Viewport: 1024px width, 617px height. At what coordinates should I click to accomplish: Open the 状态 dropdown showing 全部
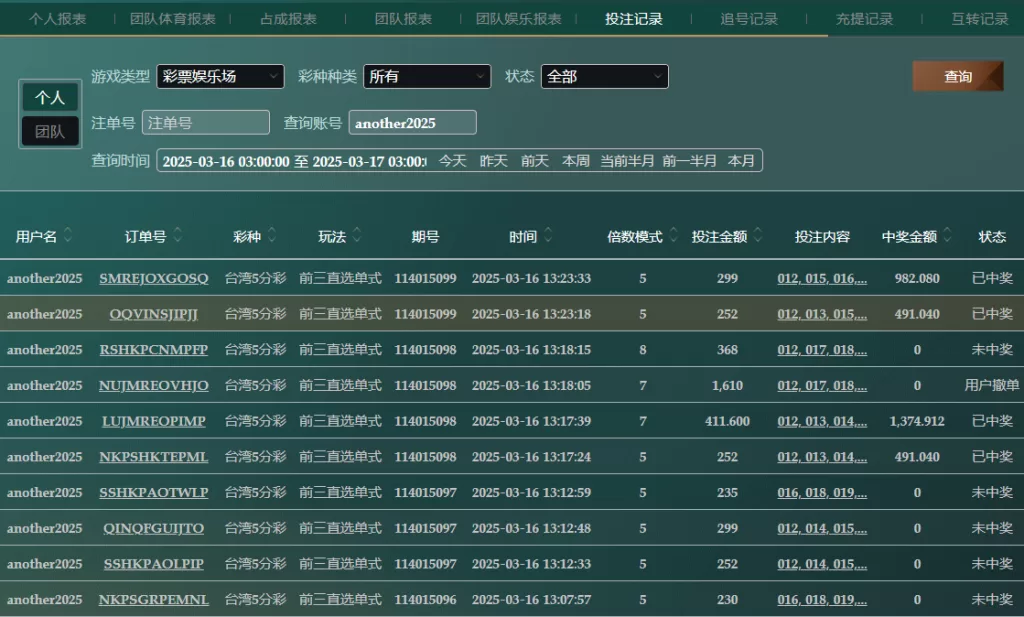(605, 76)
